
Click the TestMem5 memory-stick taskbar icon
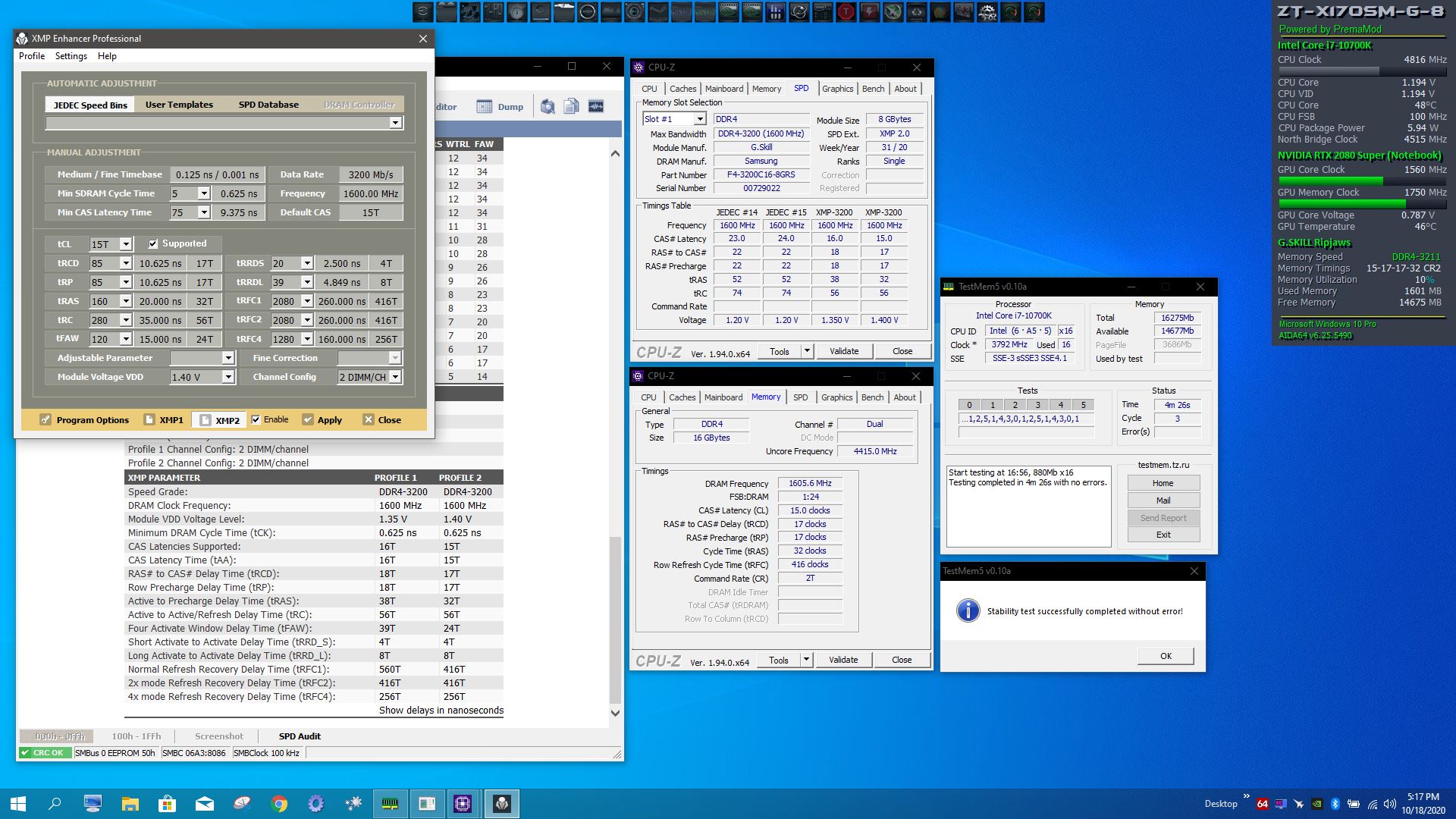(390, 804)
